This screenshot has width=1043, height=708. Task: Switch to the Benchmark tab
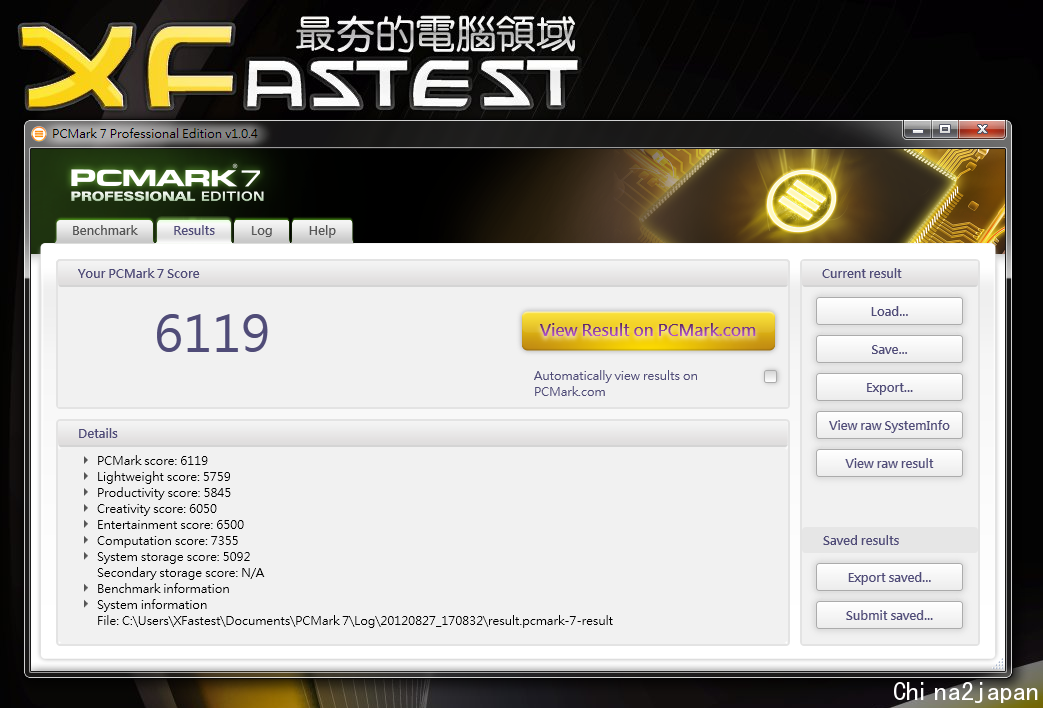[104, 231]
